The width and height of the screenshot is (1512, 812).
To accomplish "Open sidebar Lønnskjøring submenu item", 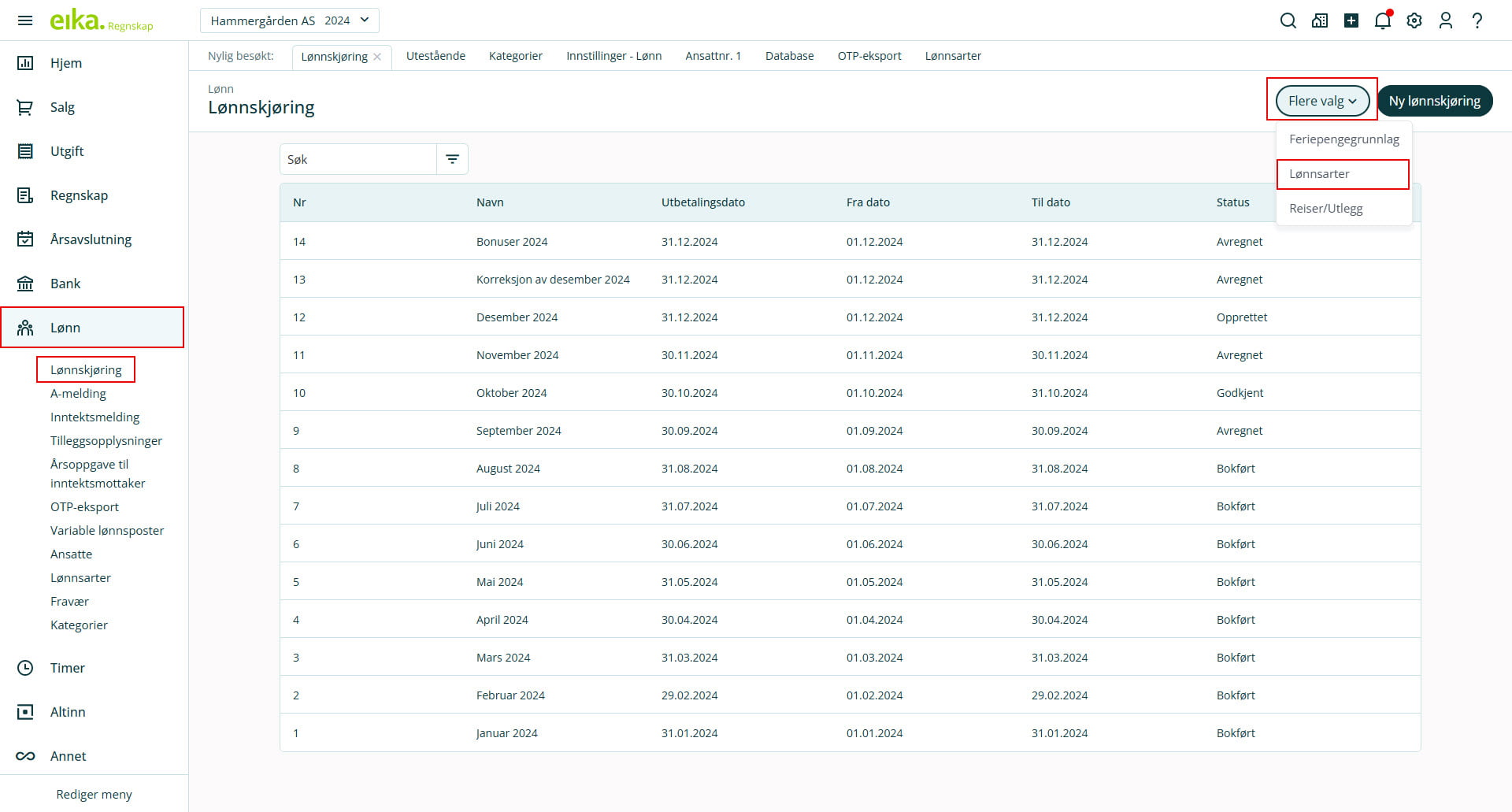I will click(86, 370).
